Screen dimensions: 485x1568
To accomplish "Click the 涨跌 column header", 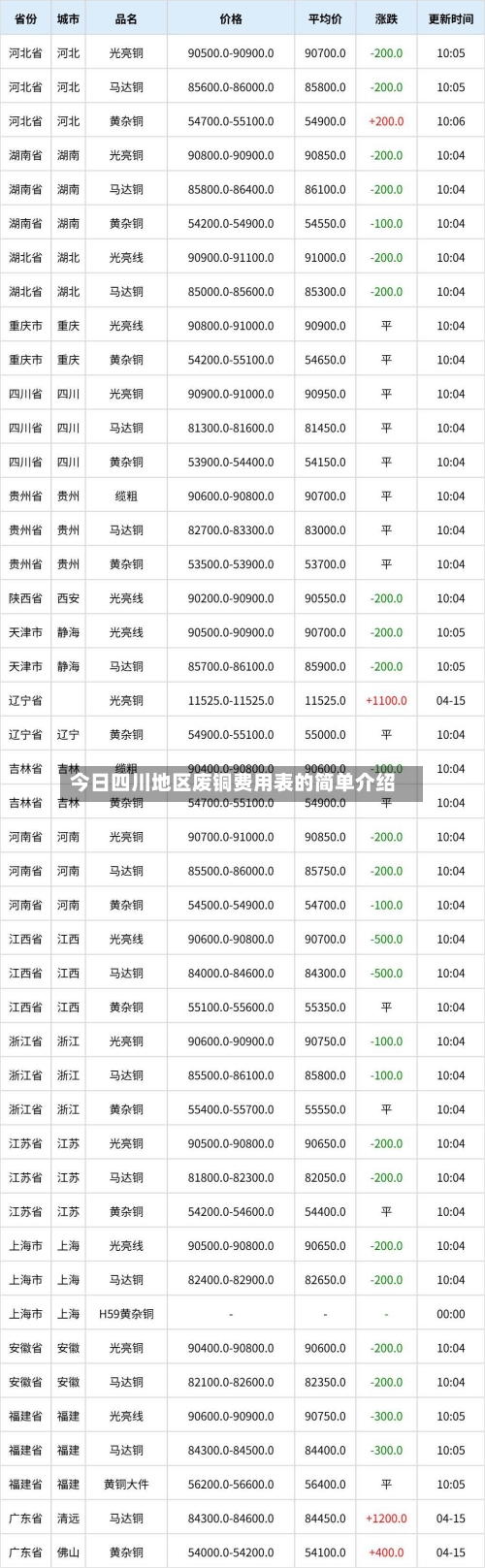I will click(386, 19).
